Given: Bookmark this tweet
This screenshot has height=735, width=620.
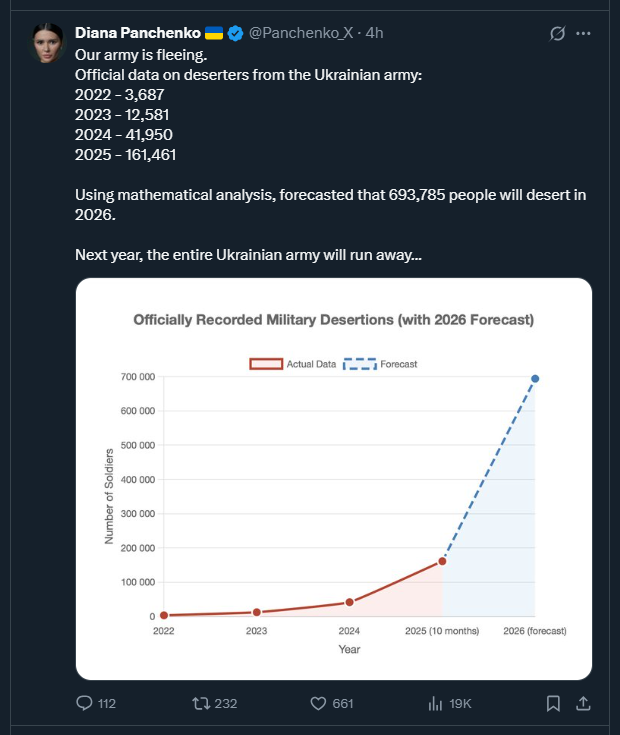Looking at the screenshot, I should 553,703.
